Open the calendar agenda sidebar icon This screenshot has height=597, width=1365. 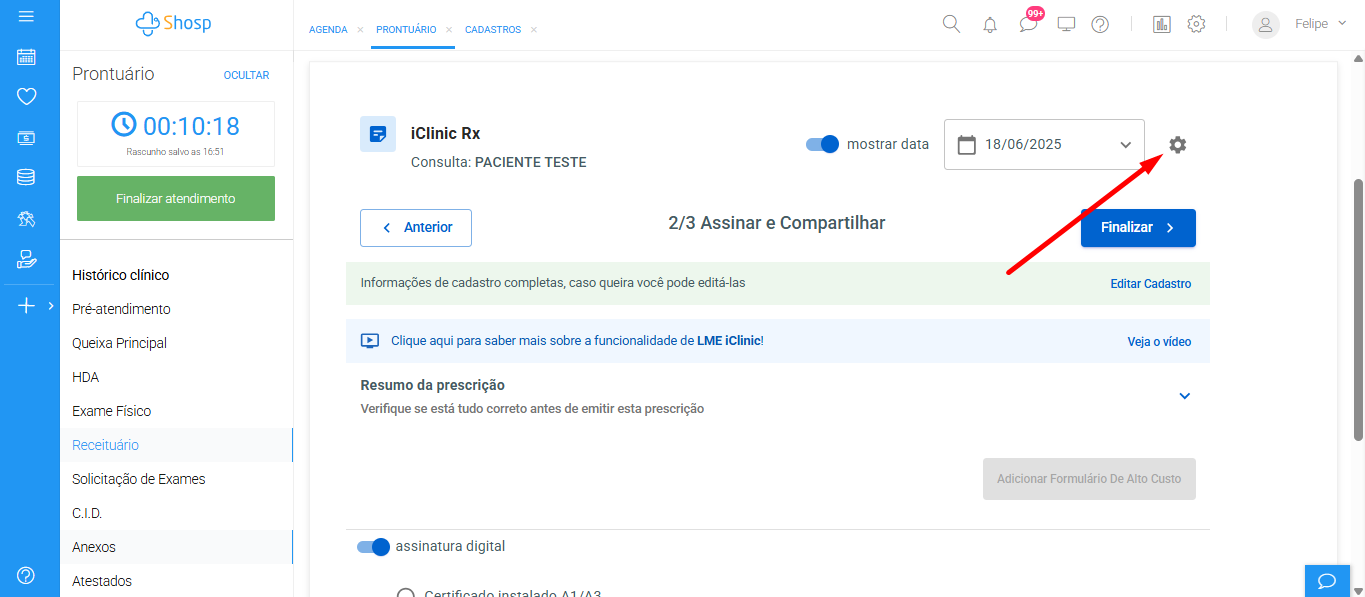pyautogui.click(x=27, y=57)
